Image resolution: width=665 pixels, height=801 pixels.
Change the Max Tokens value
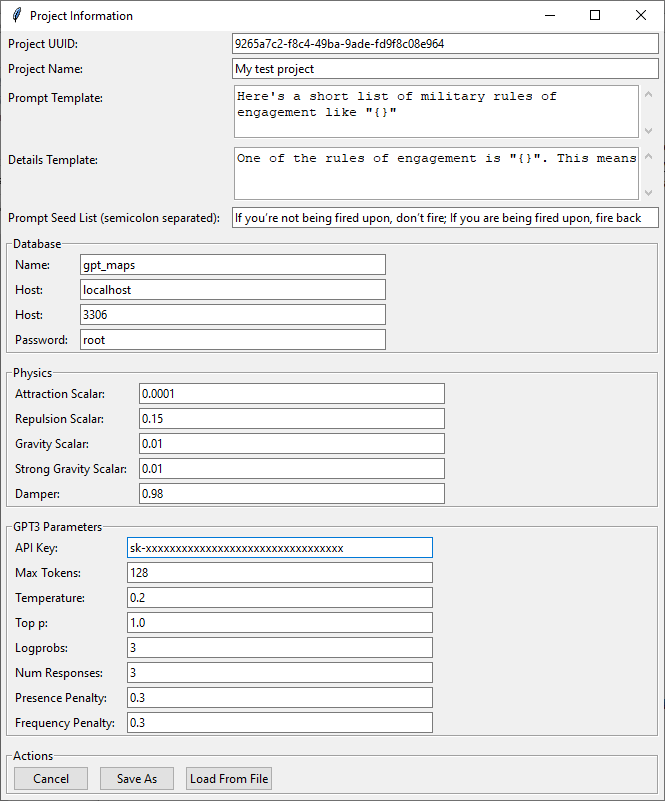pyautogui.click(x=280, y=573)
